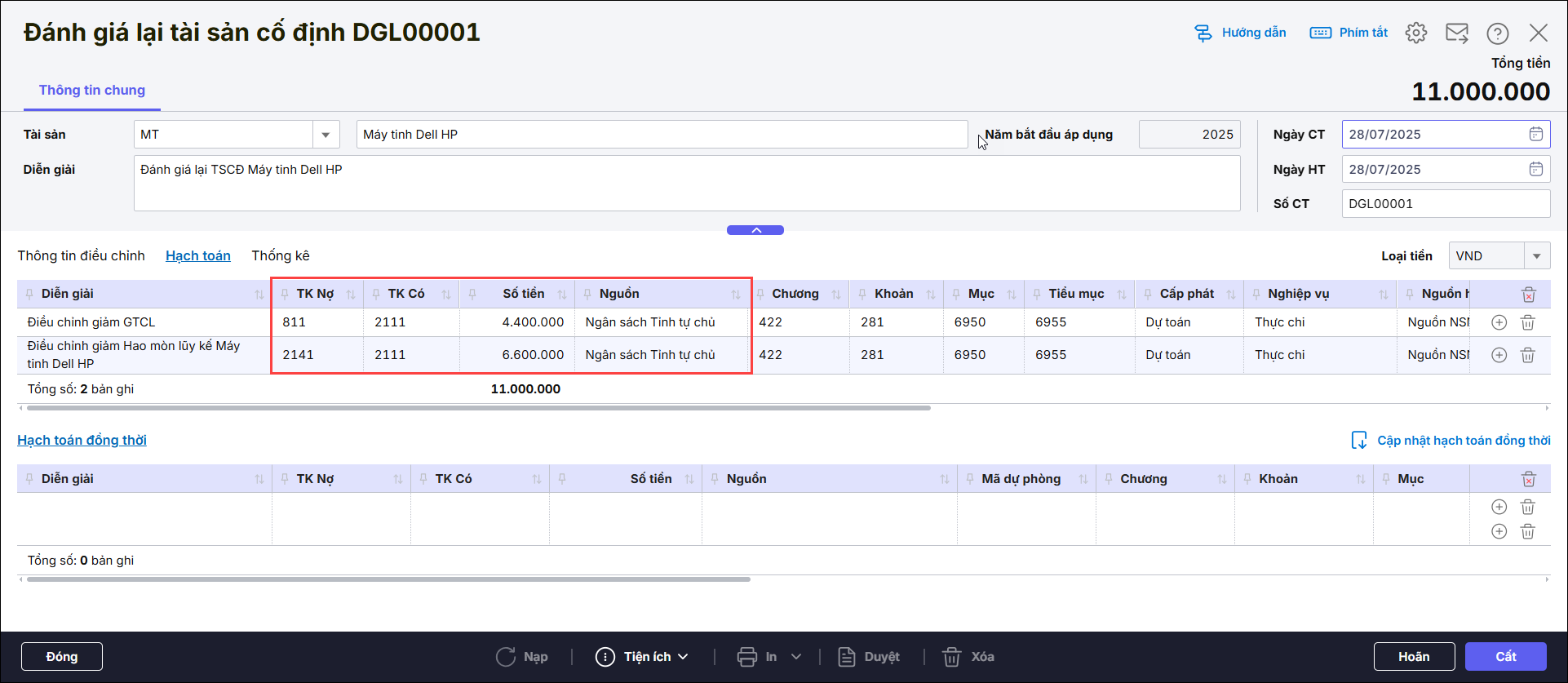The image size is (1568, 683).
Task: Click Cập nhật hạch toán đồng thời link
Action: tap(1463, 441)
